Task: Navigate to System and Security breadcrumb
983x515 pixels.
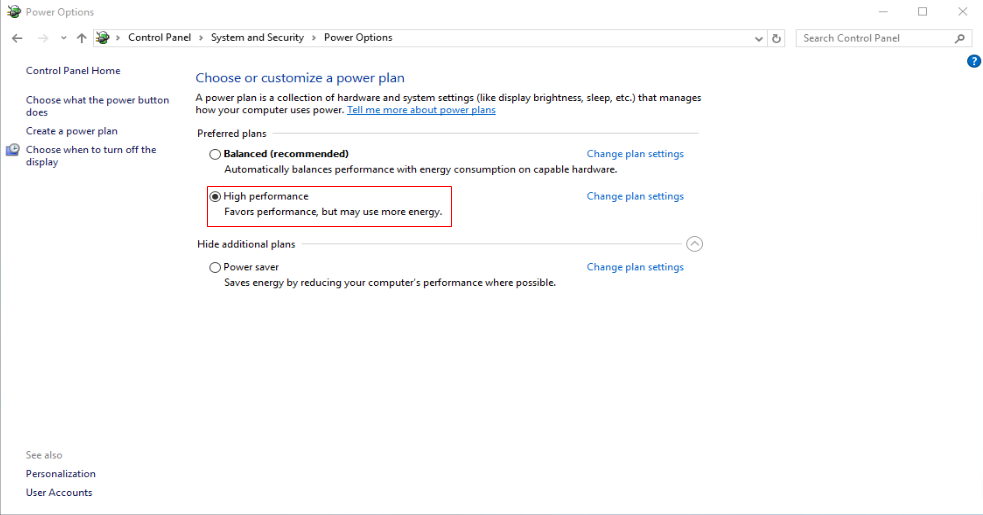Action: (257, 38)
